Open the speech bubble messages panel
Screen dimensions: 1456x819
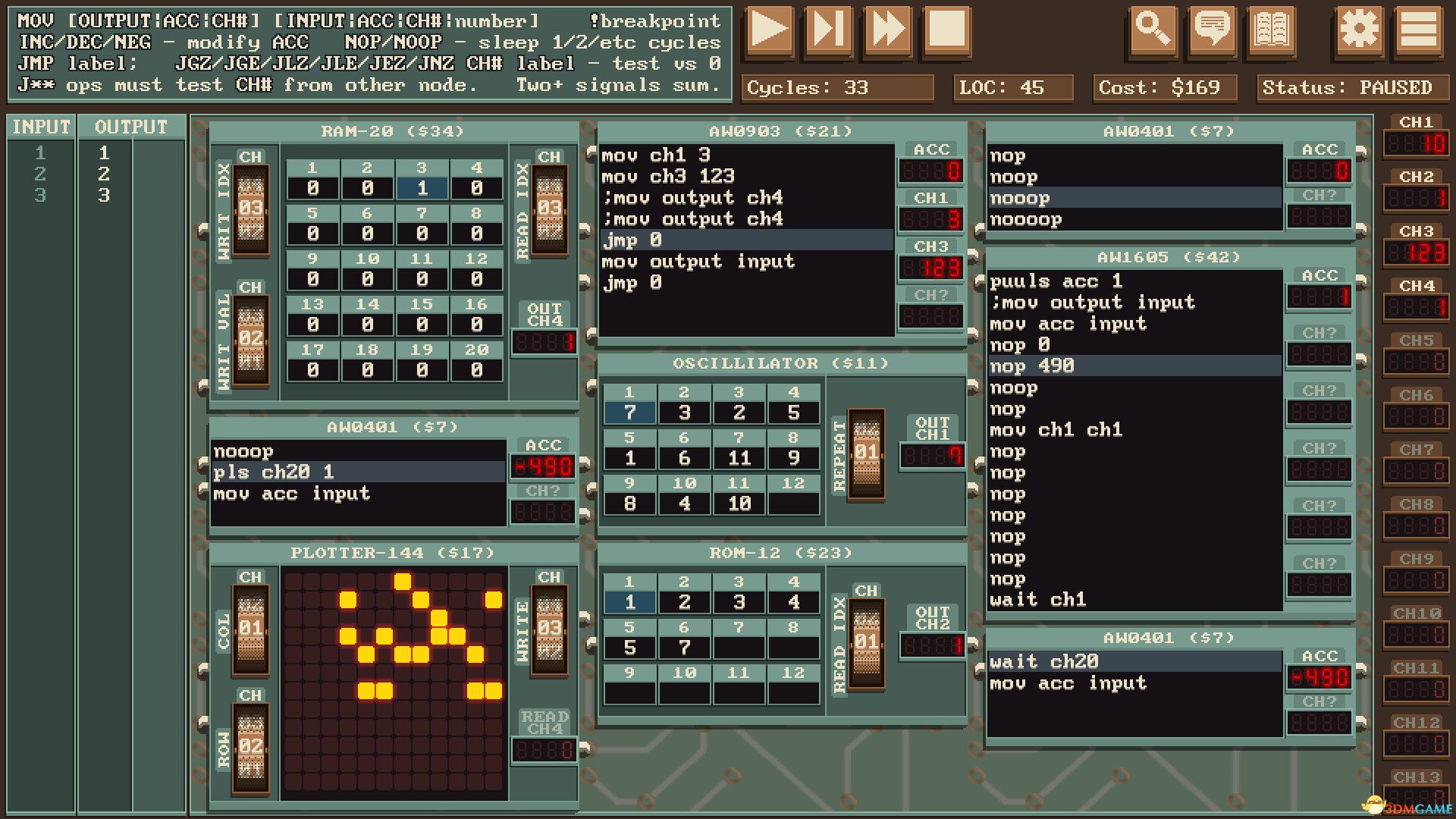(x=1212, y=32)
